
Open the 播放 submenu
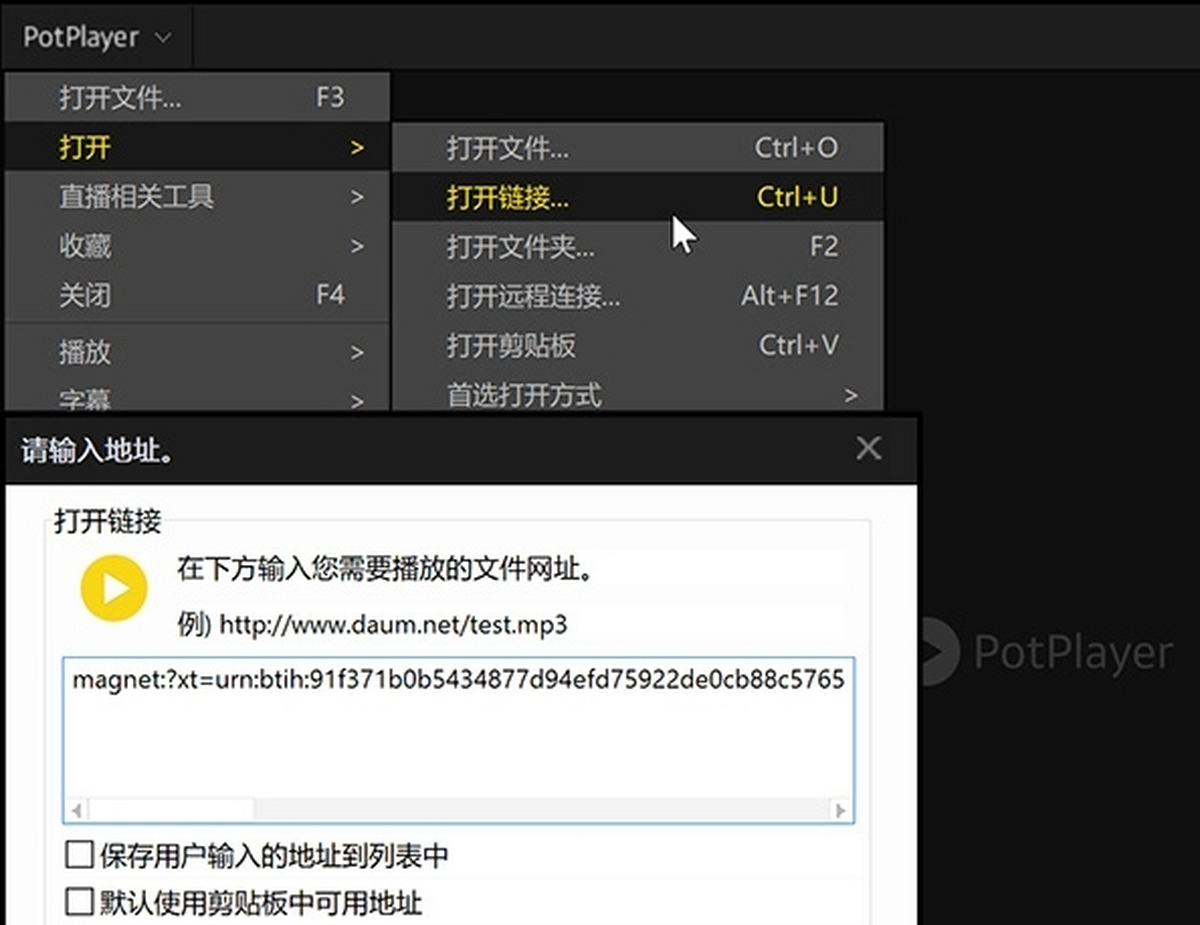tap(197, 351)
